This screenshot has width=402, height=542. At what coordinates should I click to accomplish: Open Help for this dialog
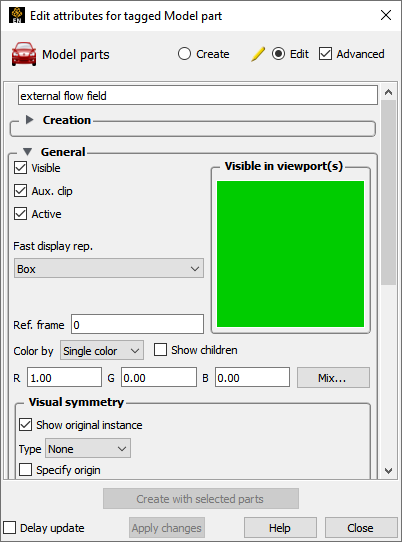pyautogui.click(x=280, y=528)
